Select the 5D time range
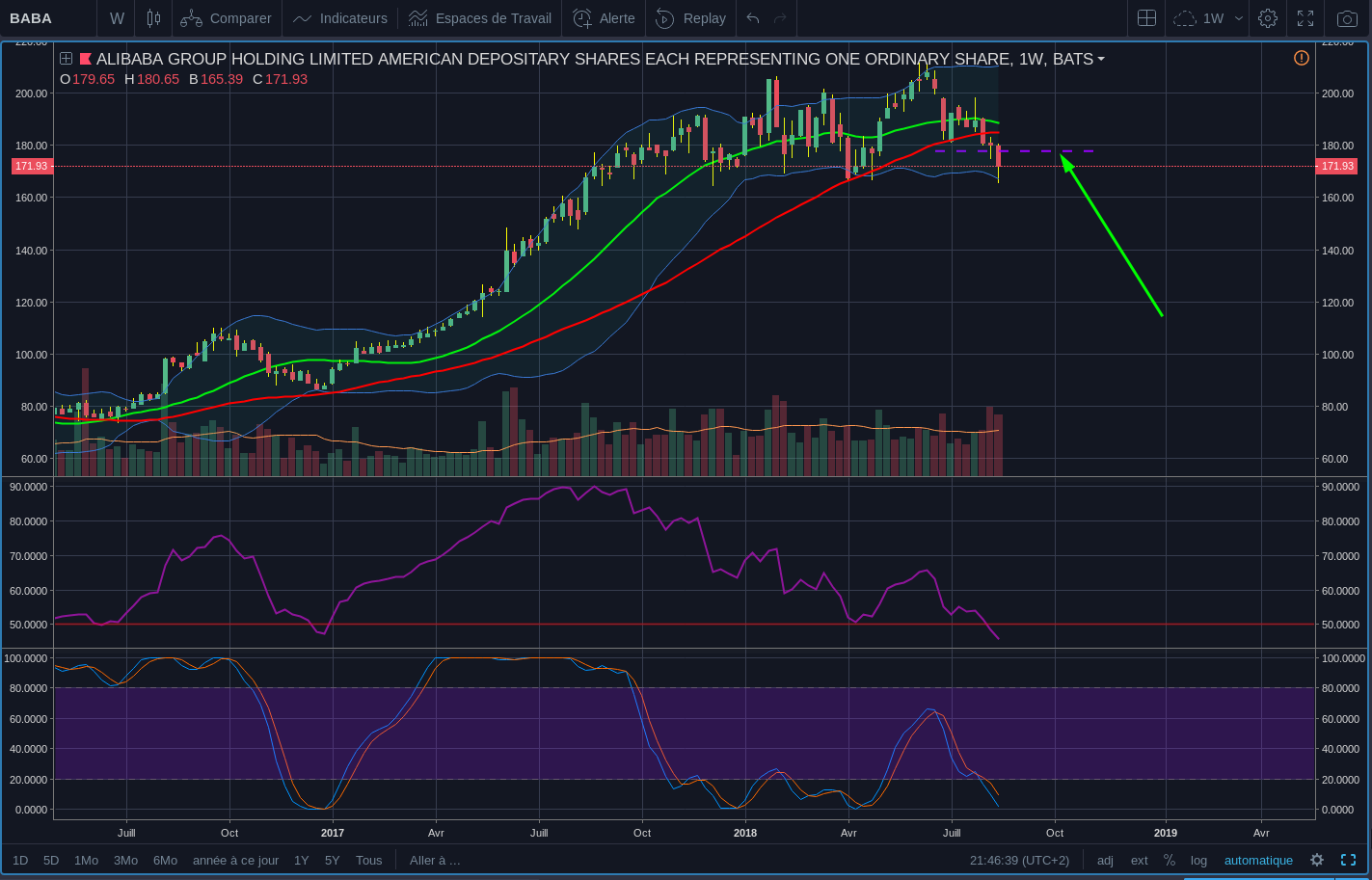 51,860
